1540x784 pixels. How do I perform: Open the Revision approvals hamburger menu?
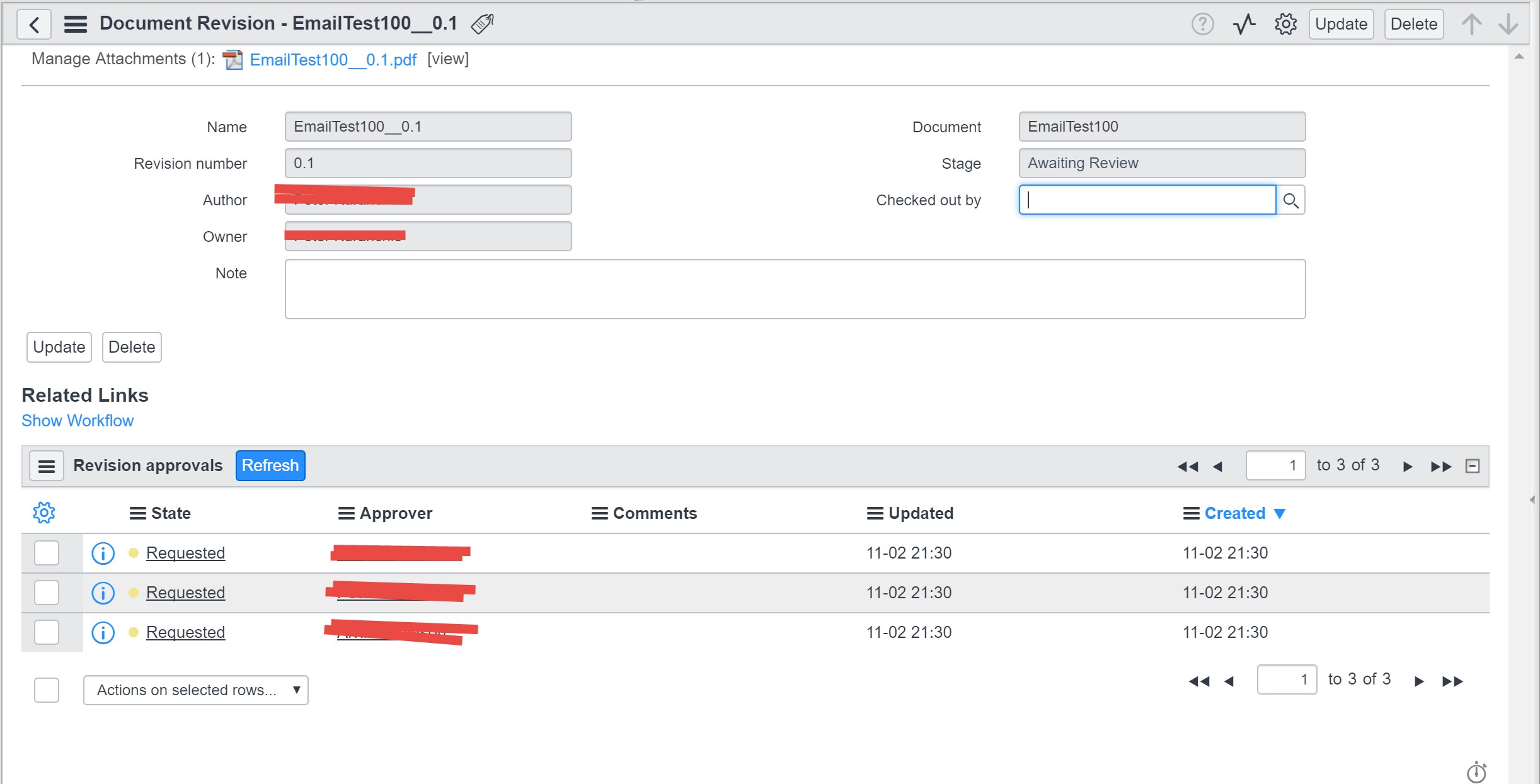47,465
